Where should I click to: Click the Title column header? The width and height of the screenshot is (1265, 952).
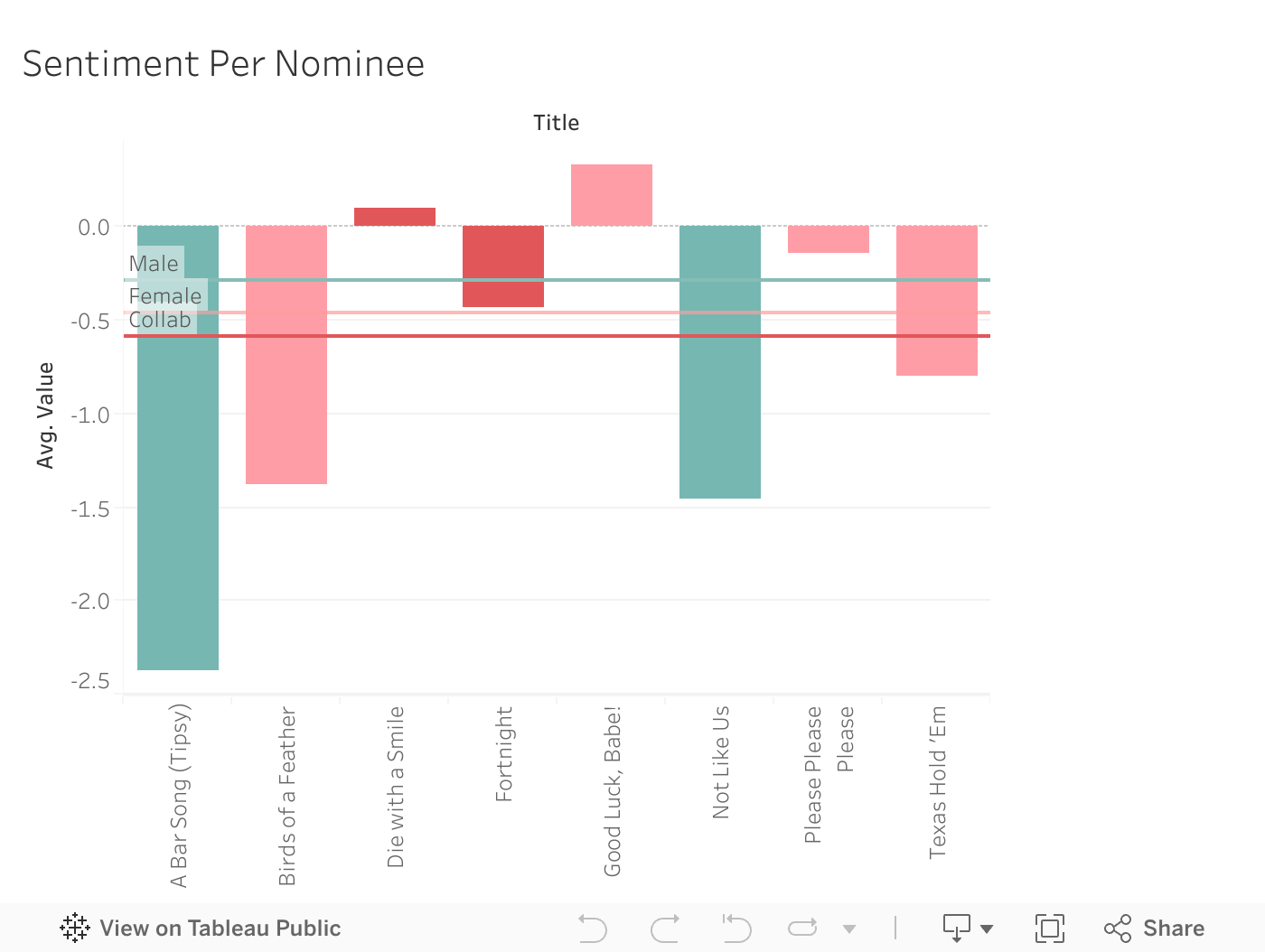(x=556, y=123)
